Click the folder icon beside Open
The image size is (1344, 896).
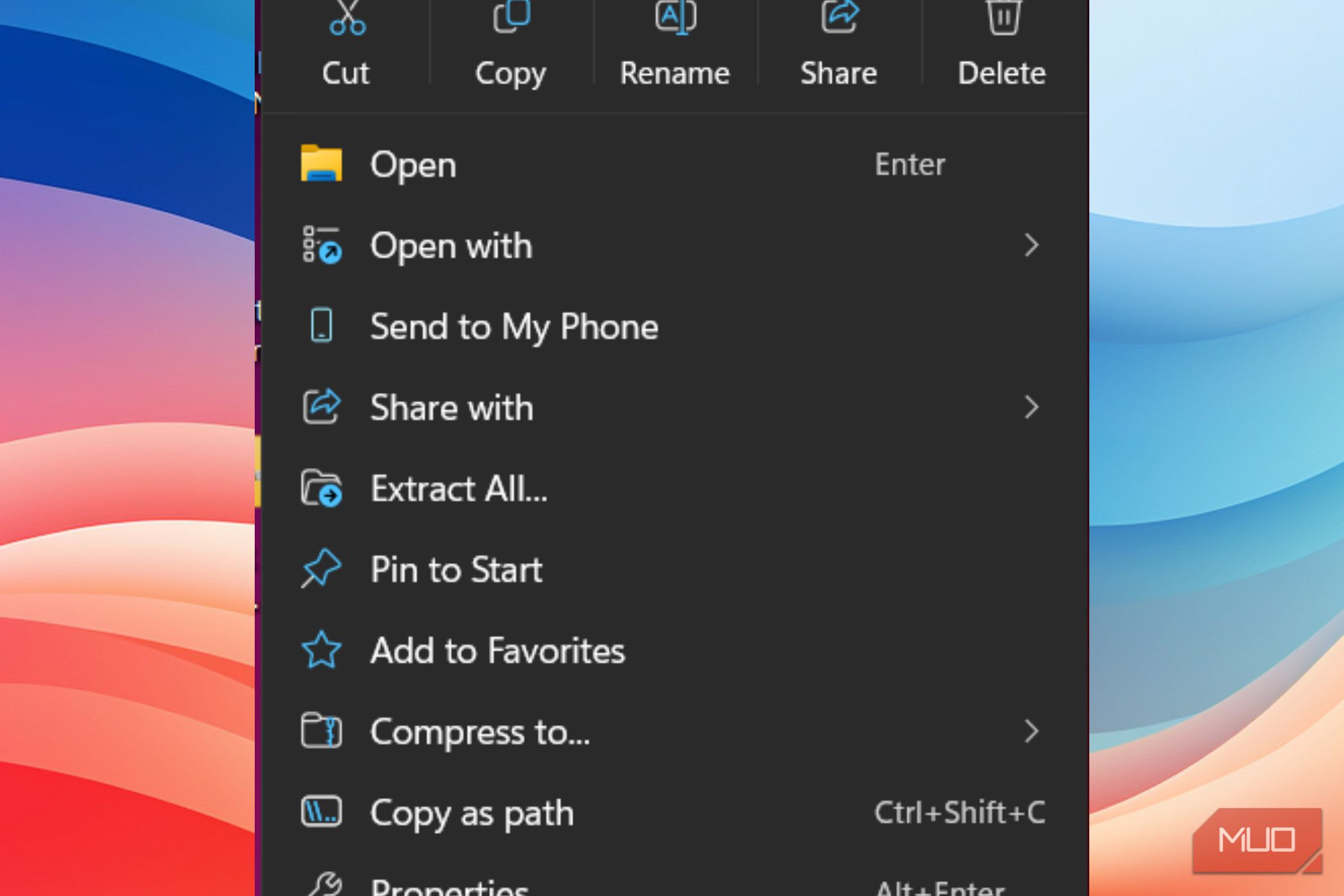pos(321,164)
